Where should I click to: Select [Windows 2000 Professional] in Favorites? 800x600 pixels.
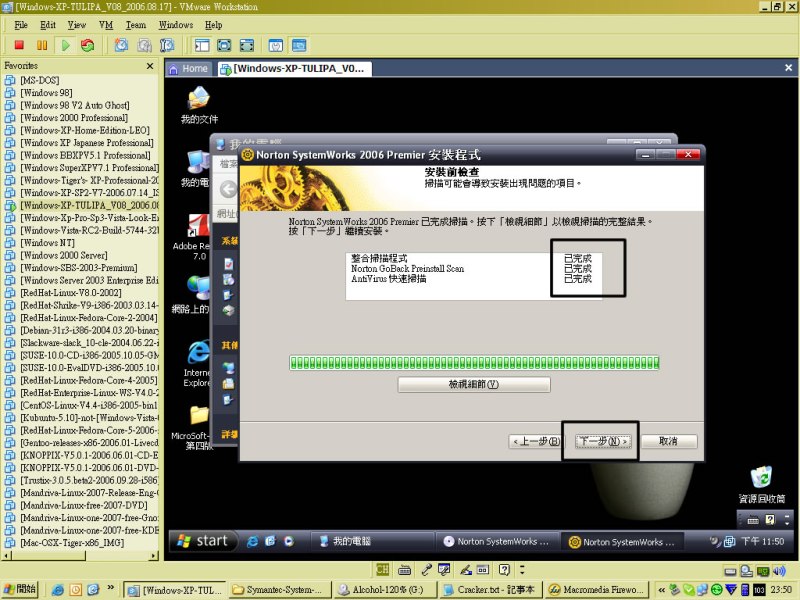(73, 118)
